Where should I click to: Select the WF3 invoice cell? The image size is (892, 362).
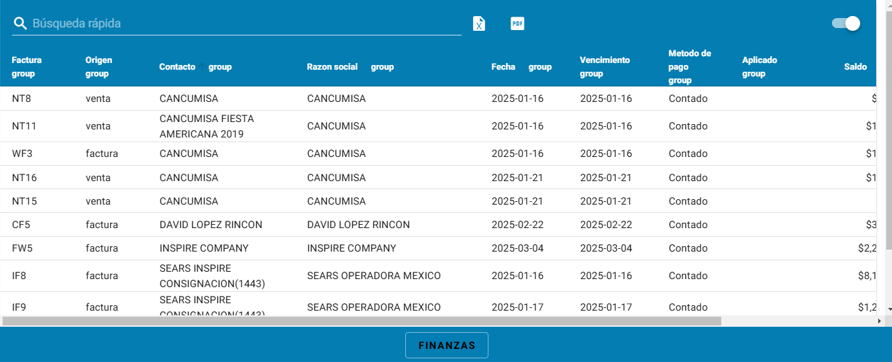(22, 154)
